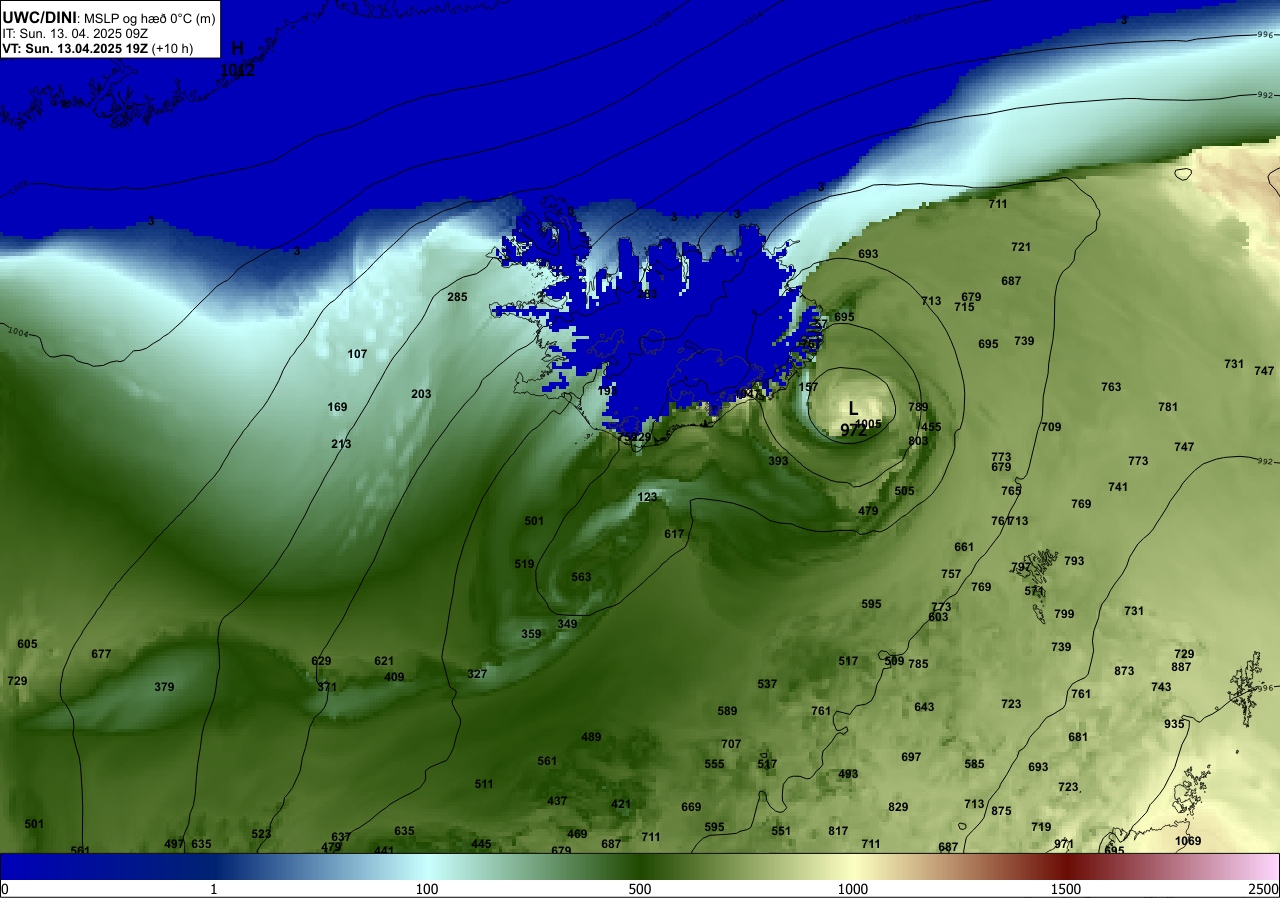1280x898 pixels.
Task: Click the map value 563
Action: pyautogui.click(x=581, y=577)
